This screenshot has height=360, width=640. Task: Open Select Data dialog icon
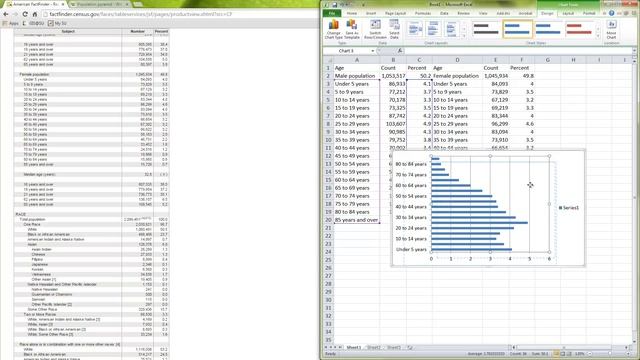tap(394, 29)
